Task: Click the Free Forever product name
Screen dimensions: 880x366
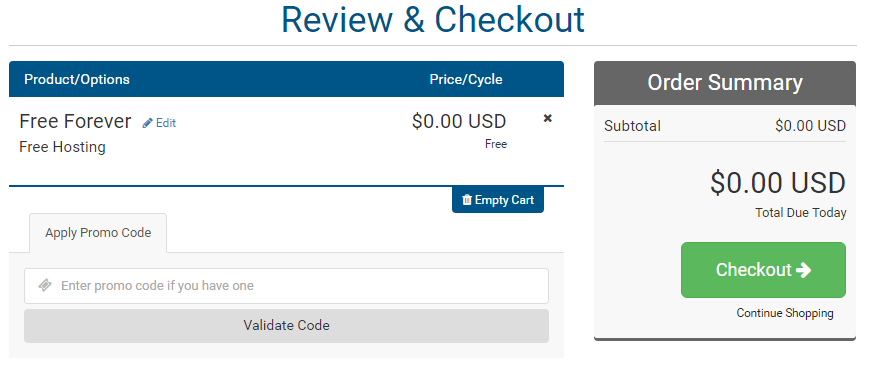Action: point(75,121)
